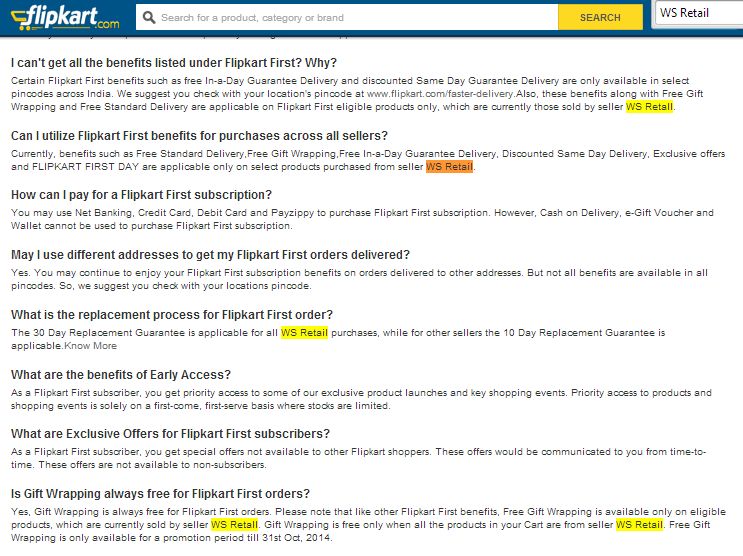This screenshot has height=556, width=743.
Task: Click the Flipkart logo
Action: click(60, 16)
